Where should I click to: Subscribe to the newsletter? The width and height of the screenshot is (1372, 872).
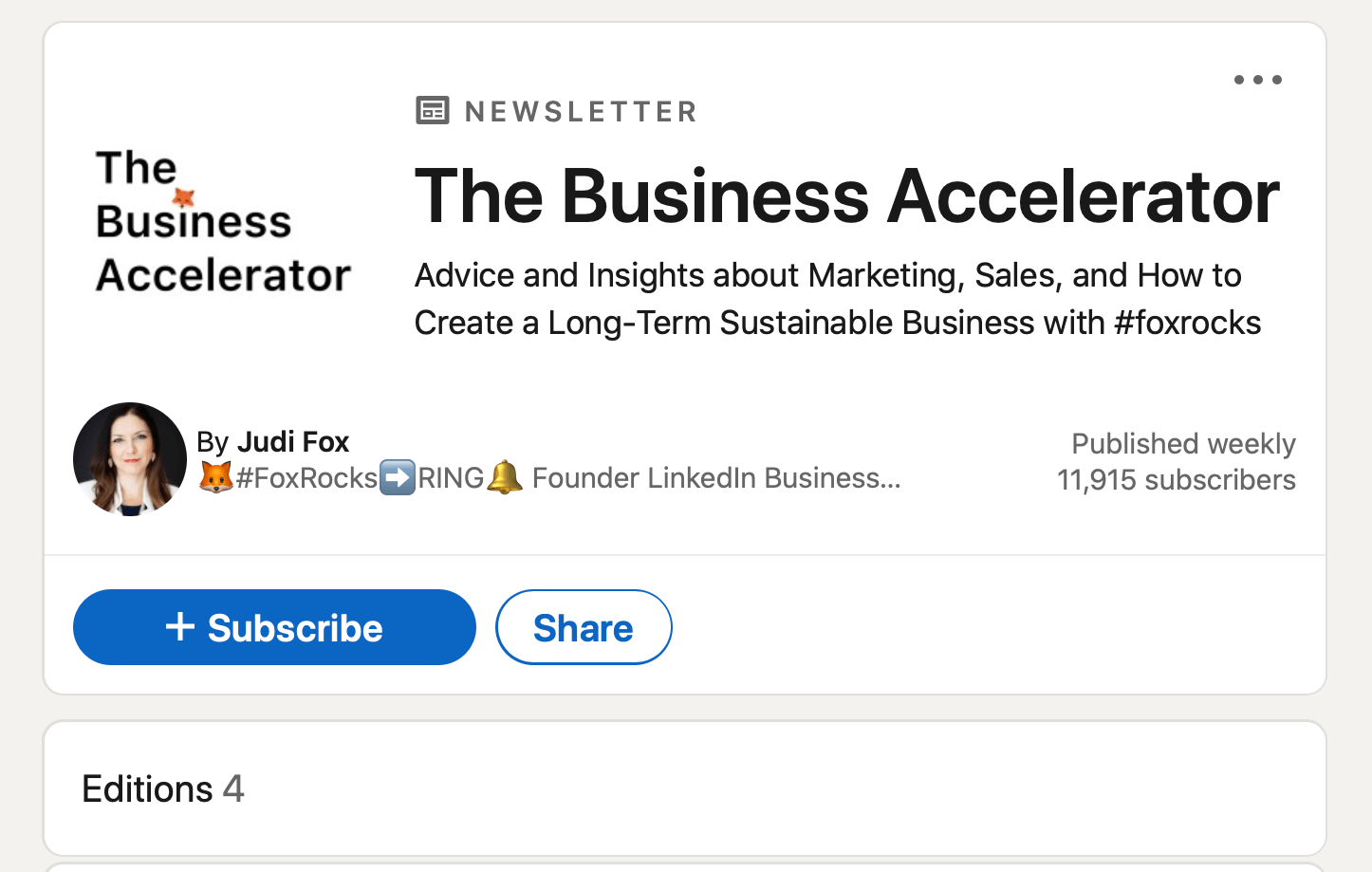[x=274, y=627]
